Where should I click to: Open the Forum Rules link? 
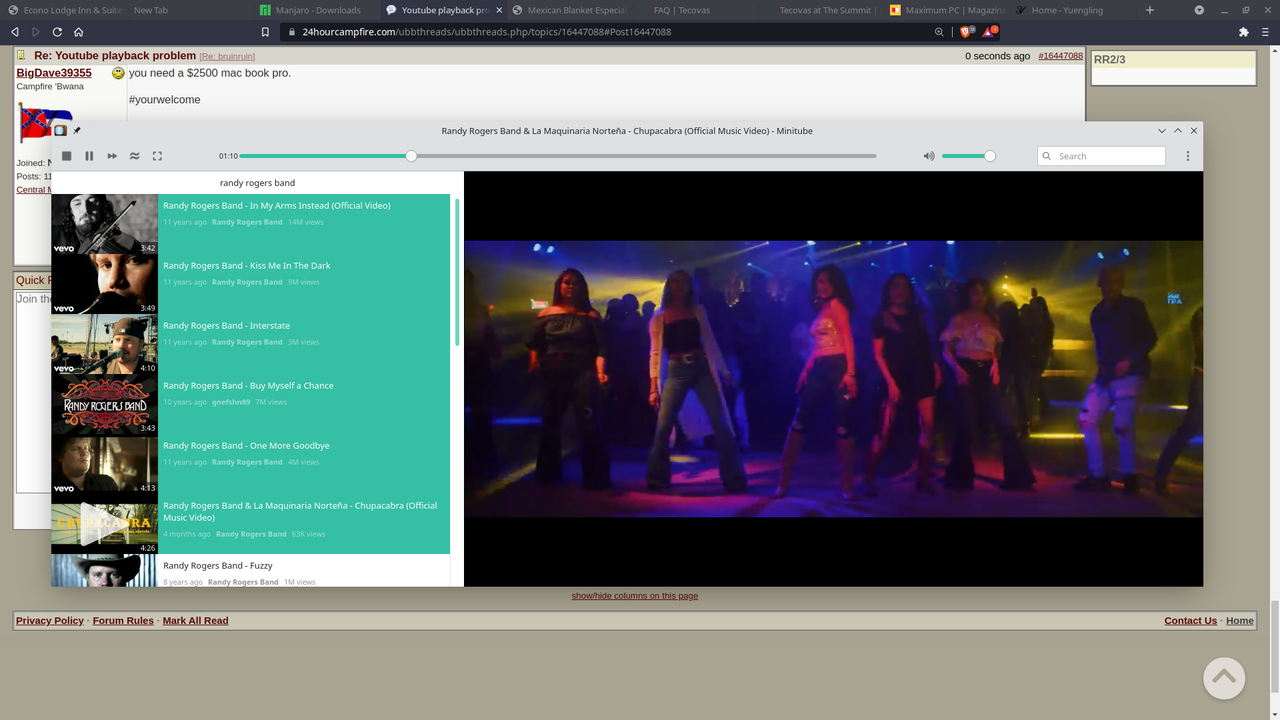pos(123,621)
